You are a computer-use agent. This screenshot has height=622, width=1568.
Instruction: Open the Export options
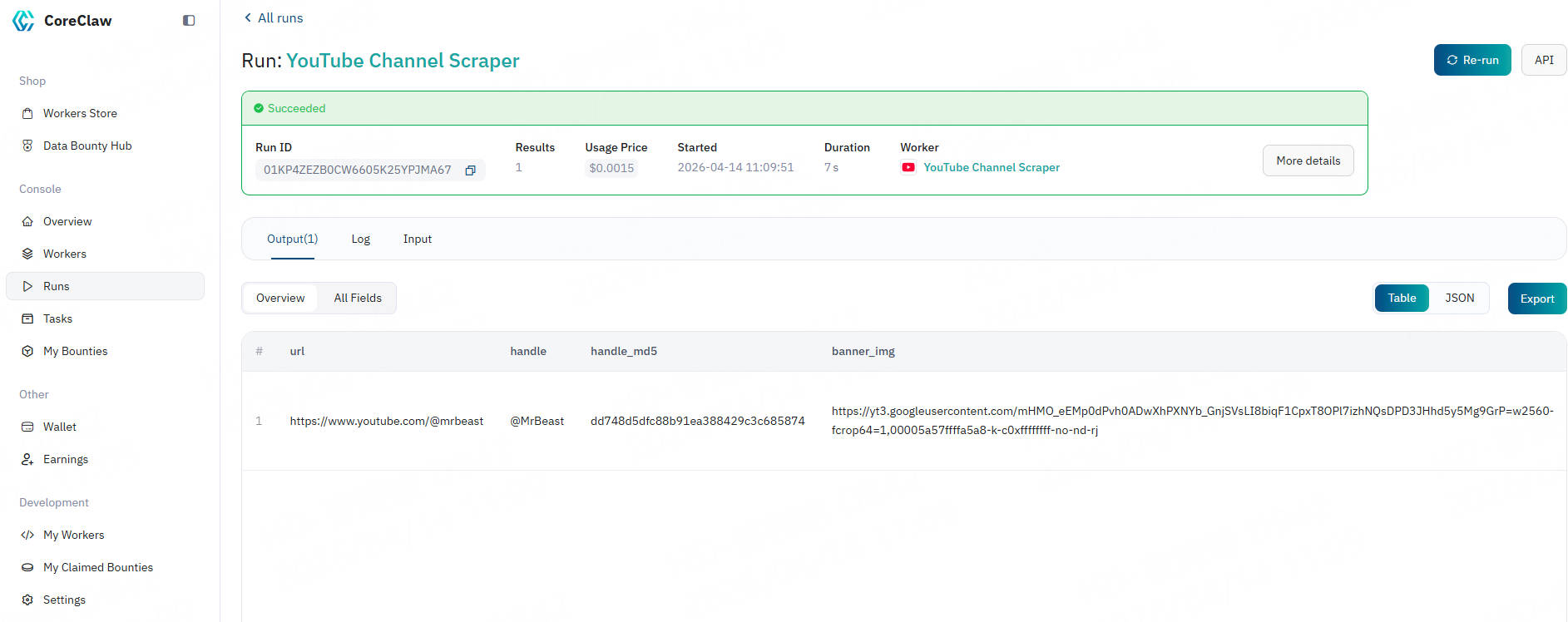click(x=1536, y=299)
